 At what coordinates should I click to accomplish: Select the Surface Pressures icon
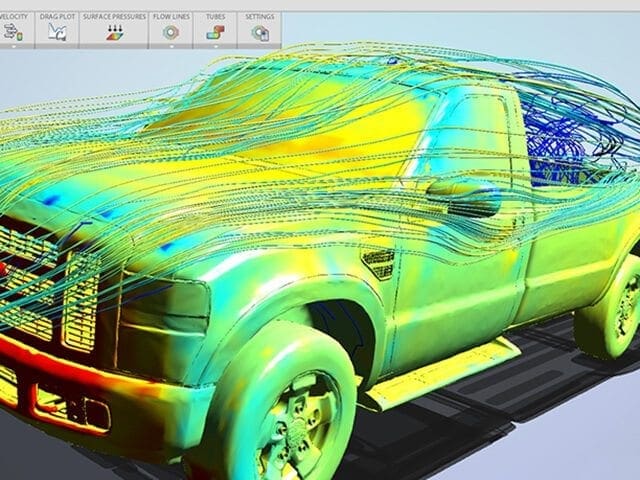coord(115,32)
